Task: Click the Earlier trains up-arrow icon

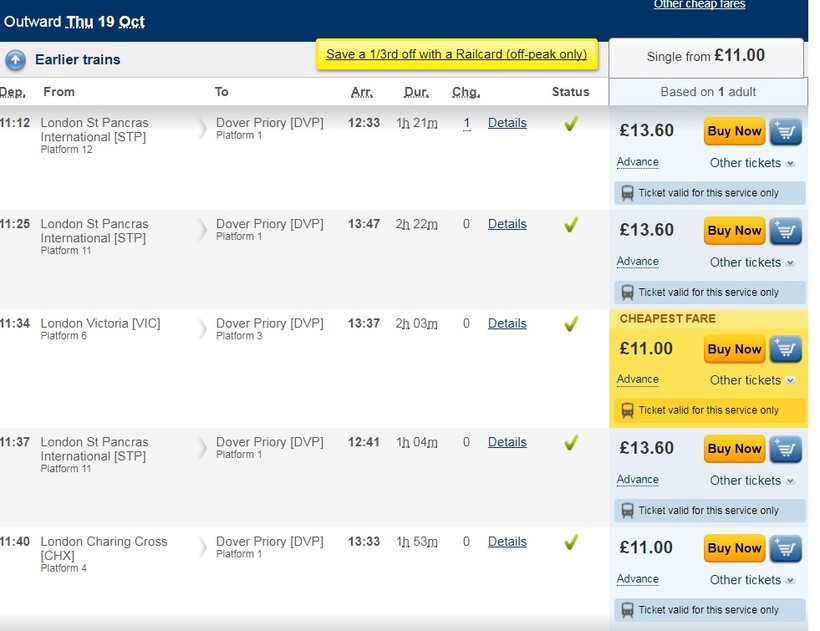Action: point(15,60)
